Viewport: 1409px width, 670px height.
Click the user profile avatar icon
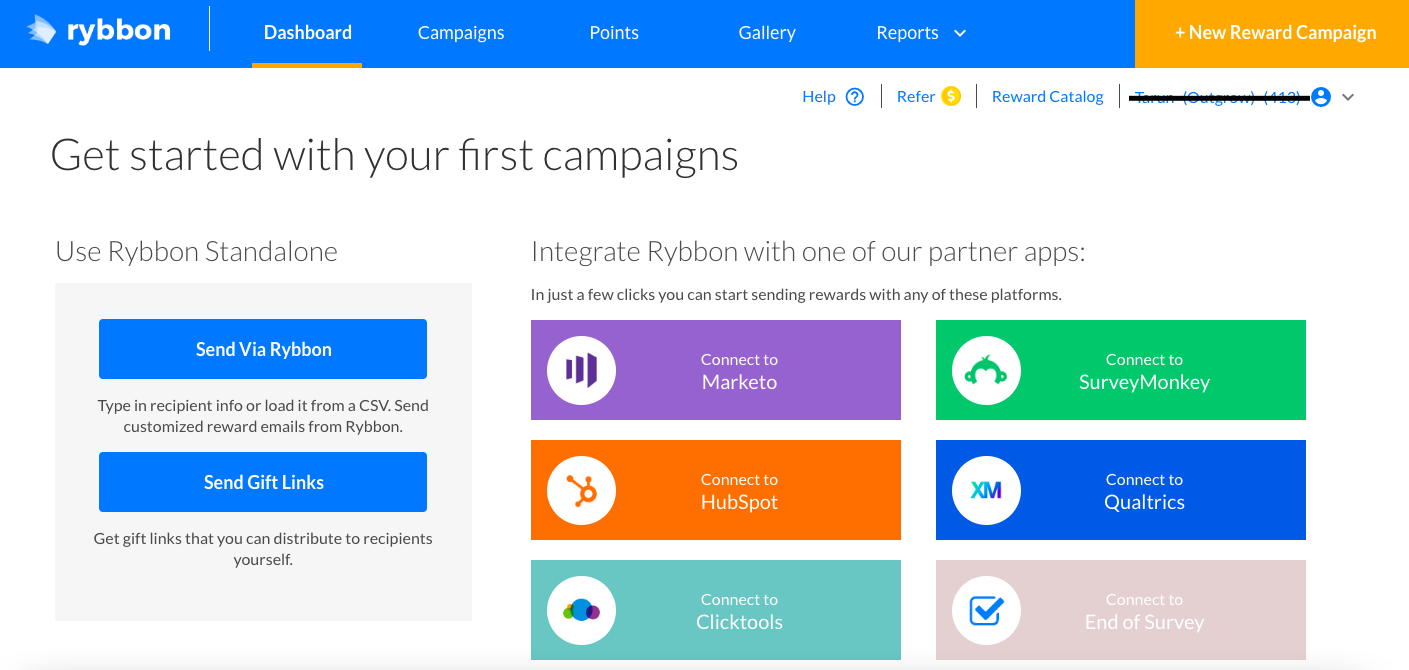click(1321, 97)
